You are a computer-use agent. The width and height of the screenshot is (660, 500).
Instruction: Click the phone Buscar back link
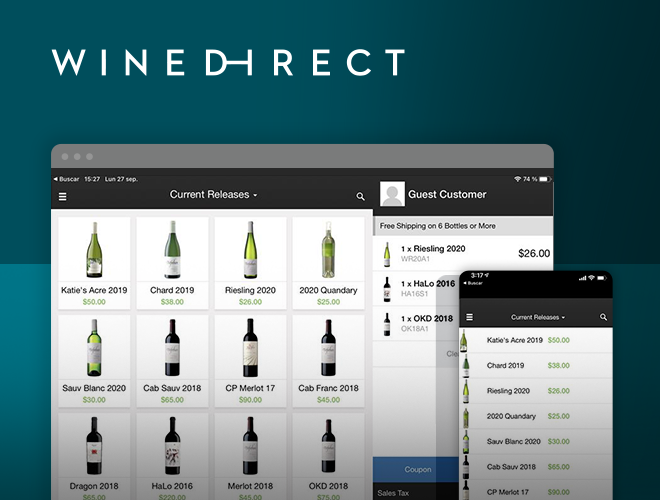coord(473,283)
